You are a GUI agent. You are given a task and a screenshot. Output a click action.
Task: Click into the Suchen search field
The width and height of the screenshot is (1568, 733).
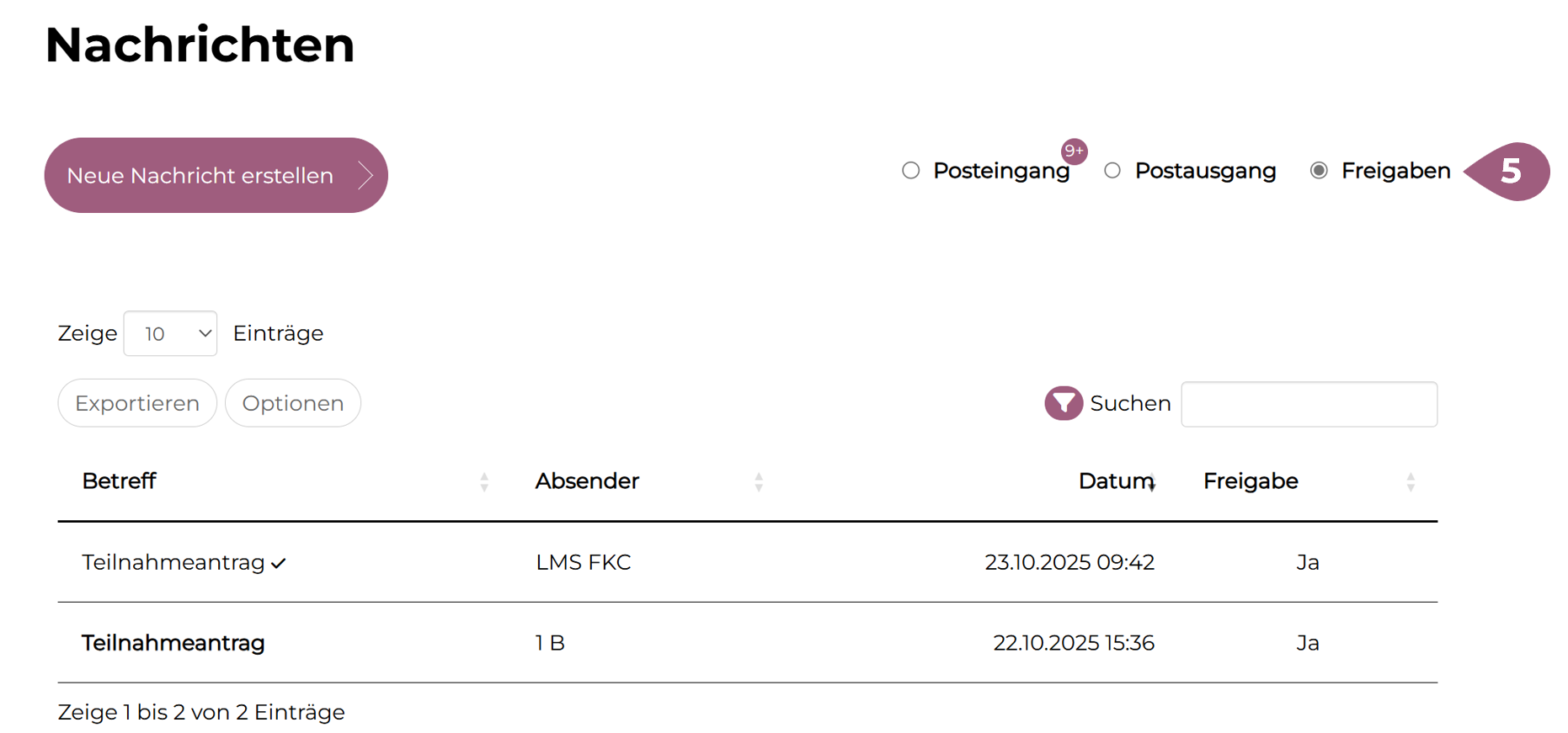pos(1309,404)
